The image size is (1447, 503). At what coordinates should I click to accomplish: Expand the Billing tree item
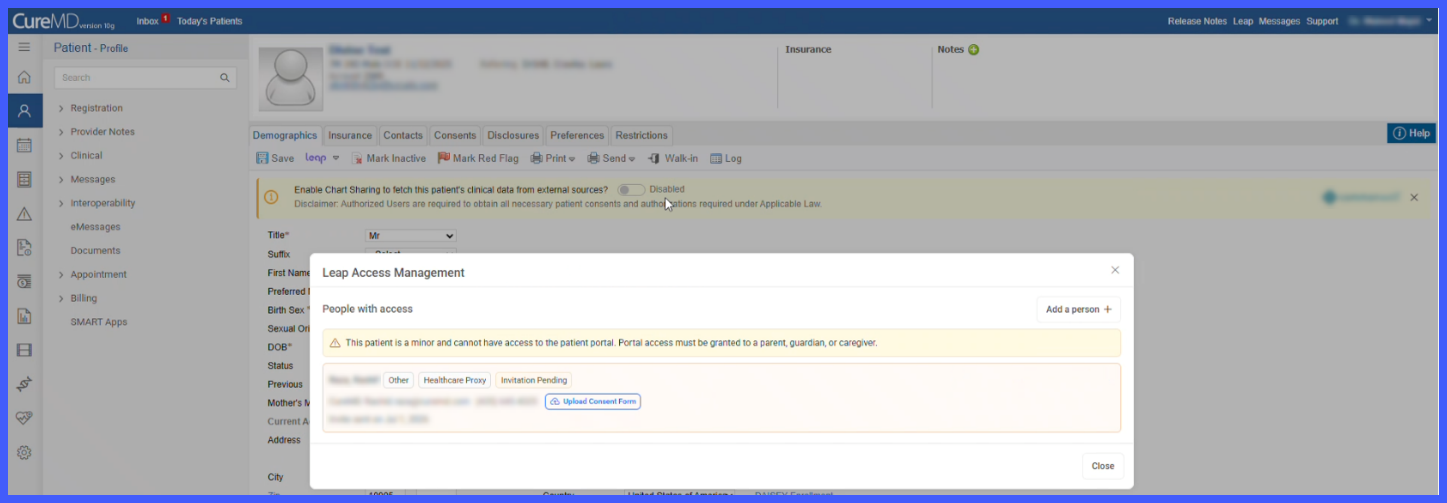(61, 298)
